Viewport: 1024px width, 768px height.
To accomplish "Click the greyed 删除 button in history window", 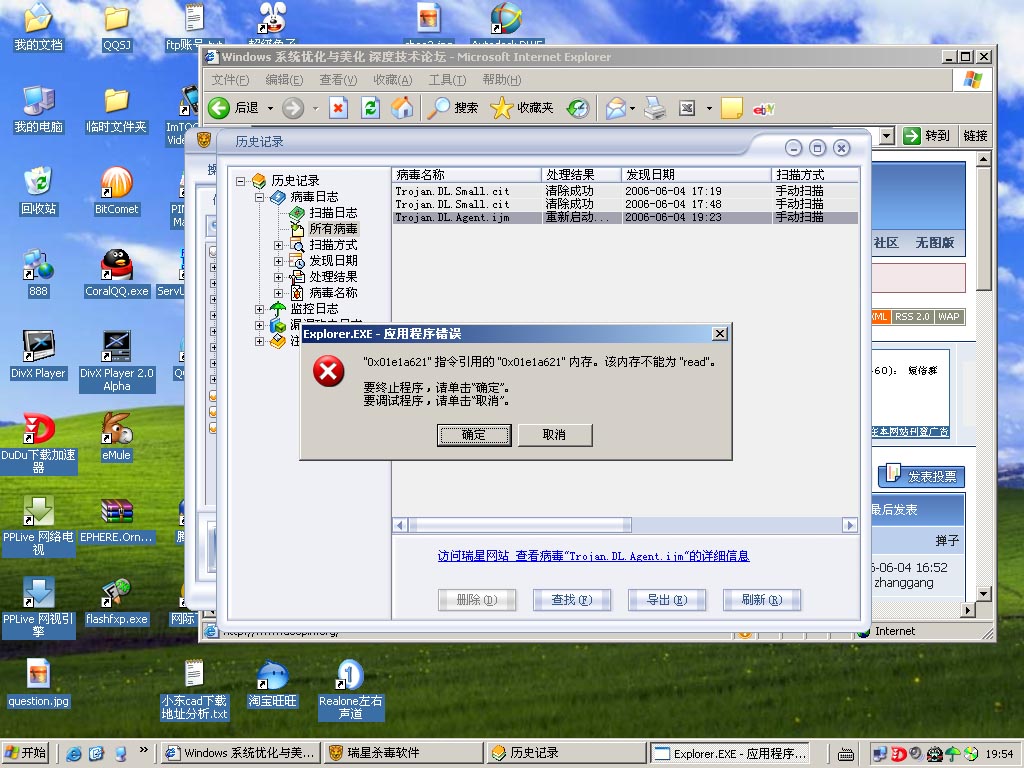I will [x=477, y=600].
